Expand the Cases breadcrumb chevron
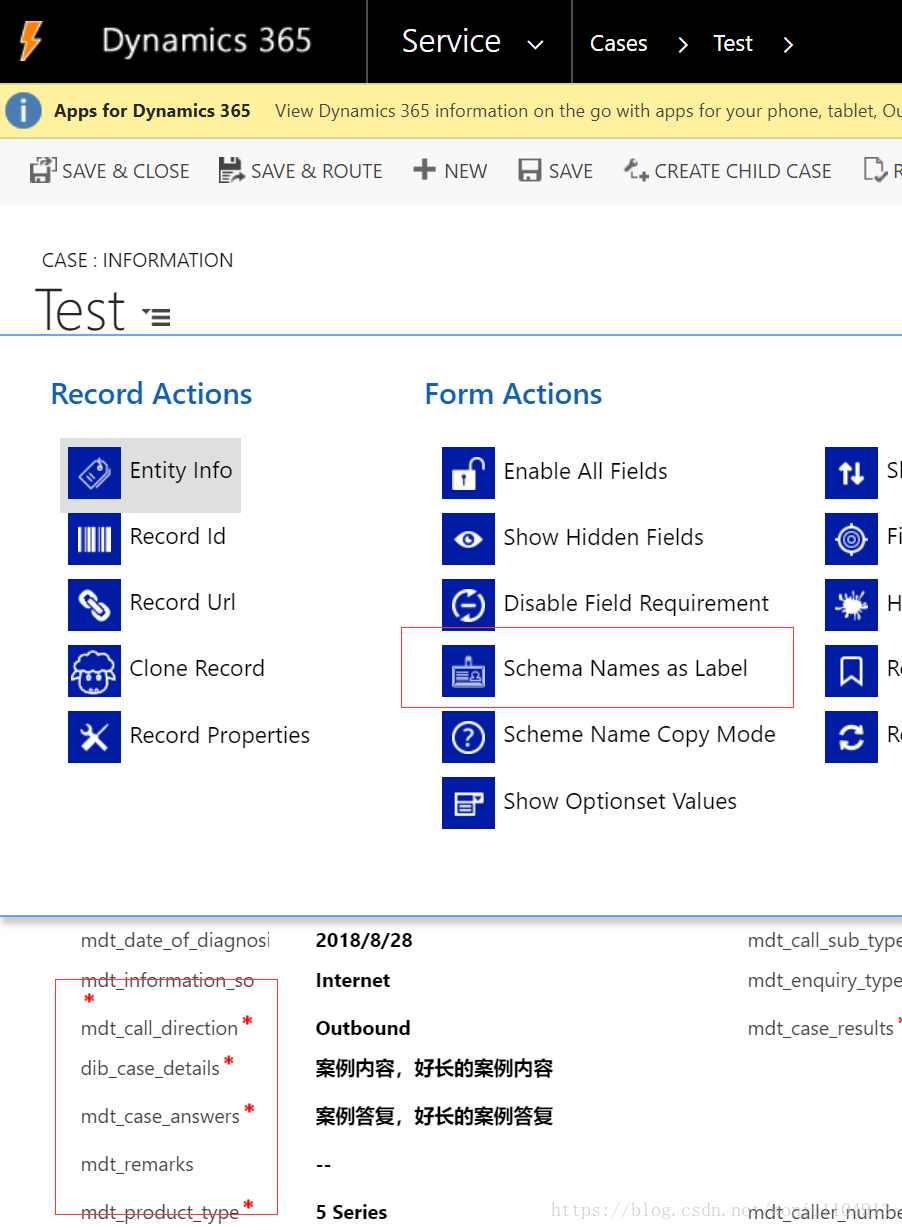 [x=683, y=44]
